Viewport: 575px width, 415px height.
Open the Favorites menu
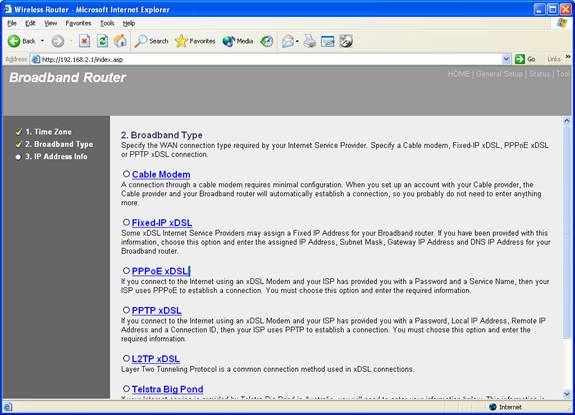pyautogui.click(x=78, y=23)
